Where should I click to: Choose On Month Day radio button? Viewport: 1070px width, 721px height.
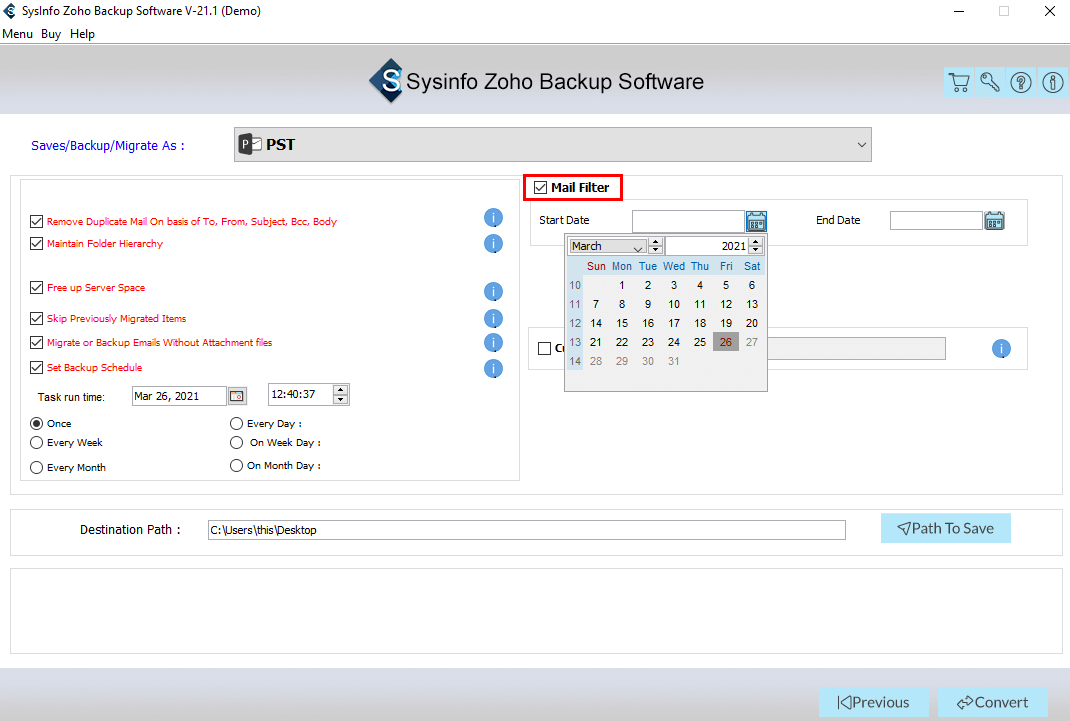click(237, 466)
